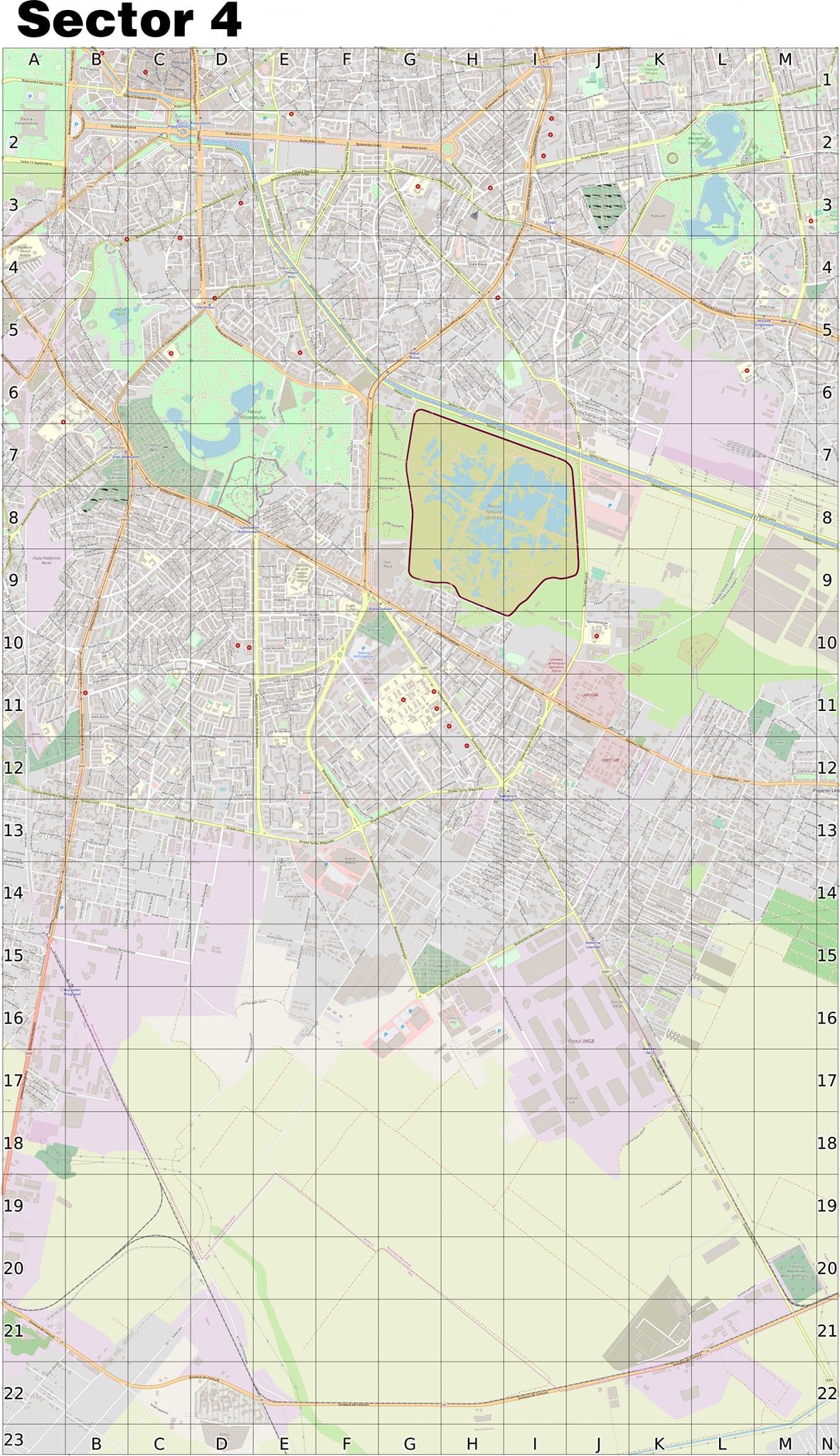The width and height of the screenshot is (840, 1456).
Task: Click the 'UM01048' military area label
Action: [x=590, y=695]
